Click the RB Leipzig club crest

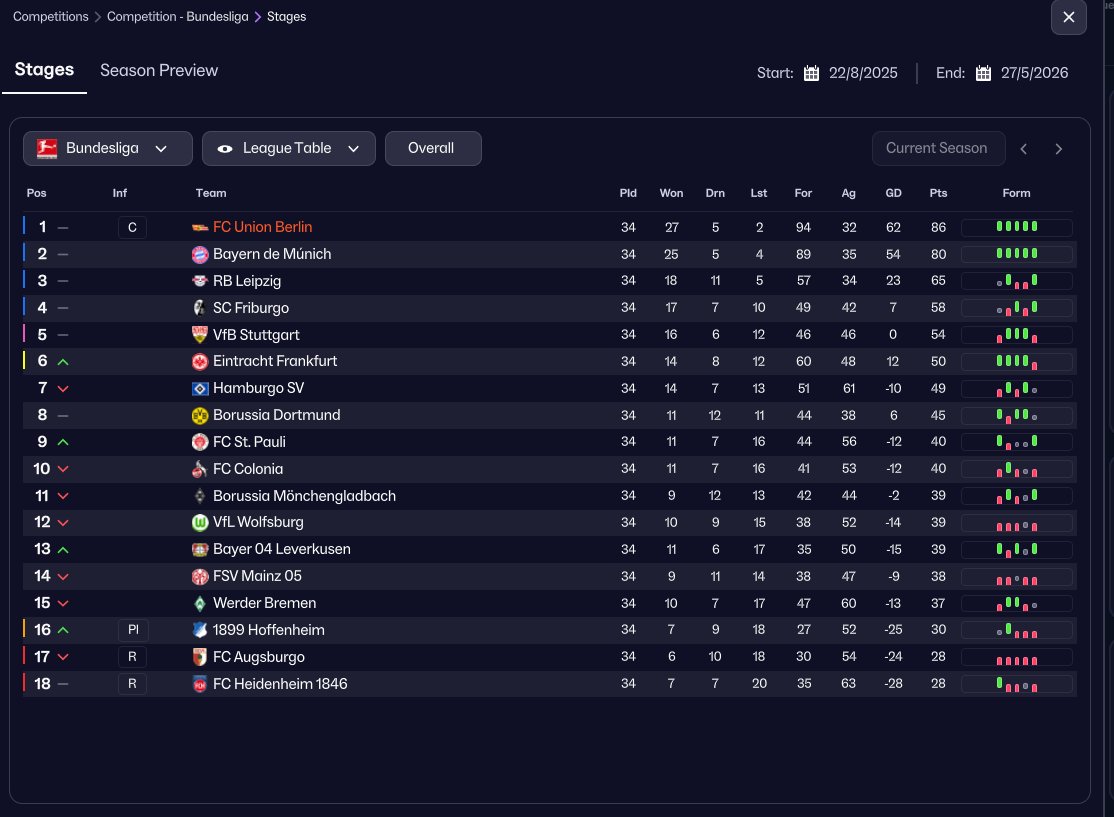200,281
